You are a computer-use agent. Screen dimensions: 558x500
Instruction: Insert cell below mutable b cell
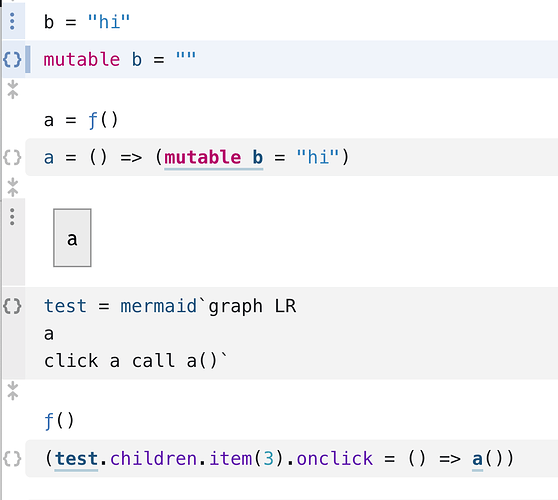[13, 89]
